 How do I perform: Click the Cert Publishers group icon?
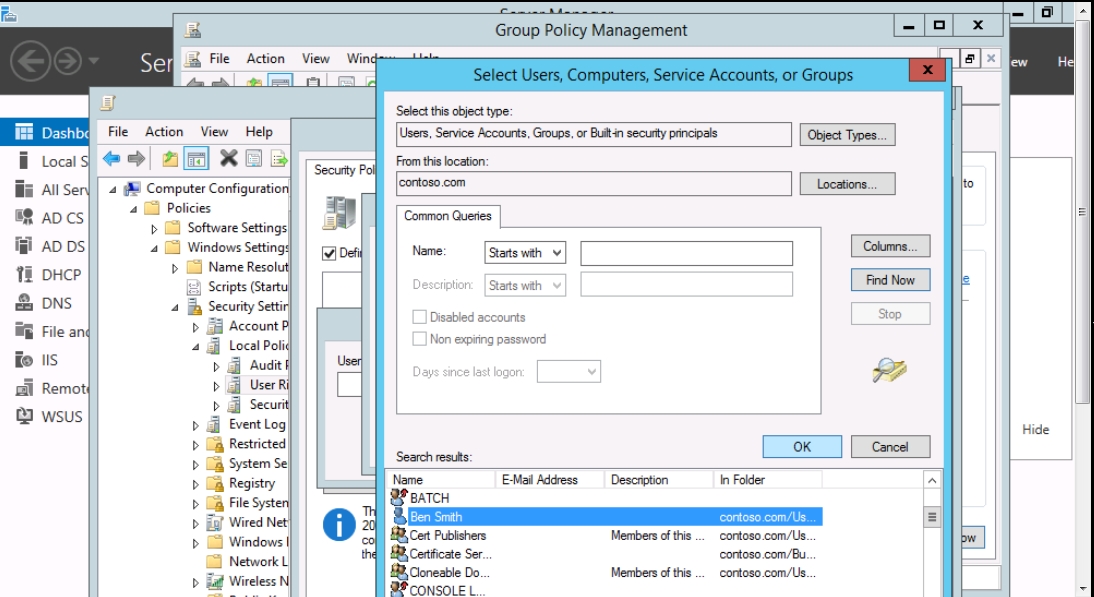[399, 535]
